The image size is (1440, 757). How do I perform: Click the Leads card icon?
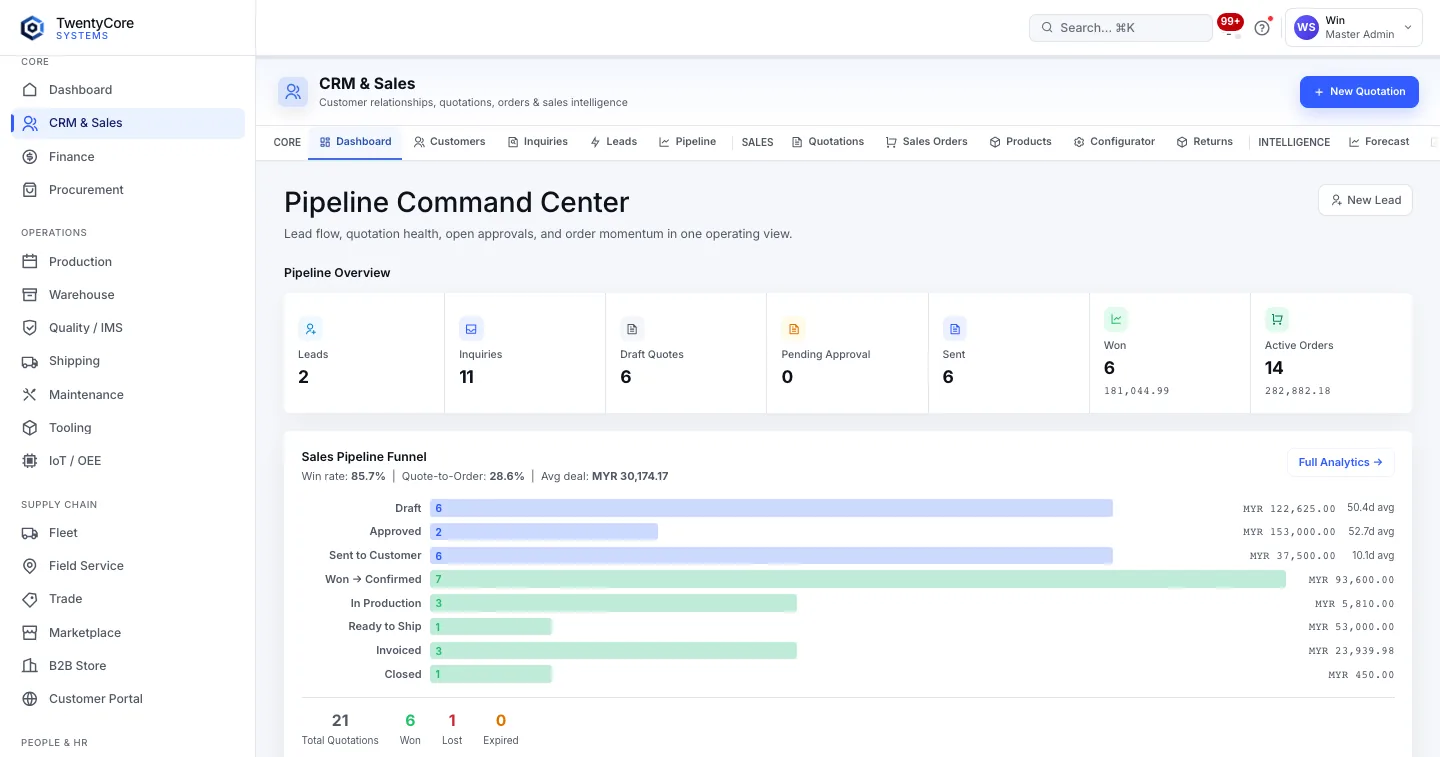pos(311,328)
